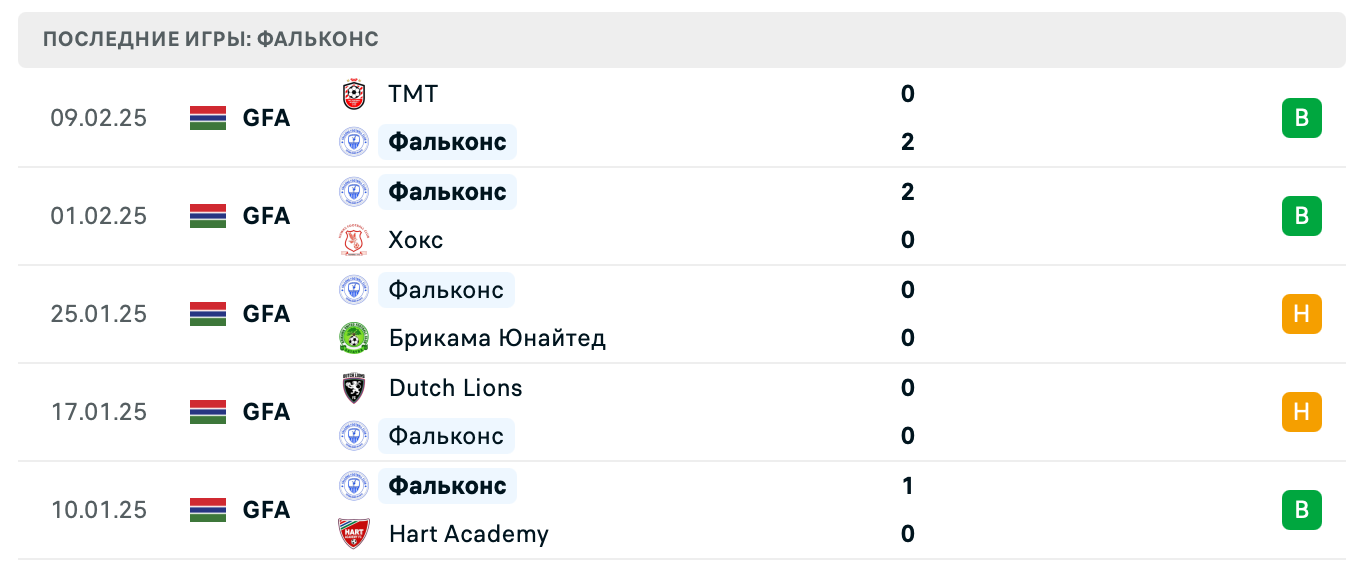
Task: Click the Hawks (Хокс) team crest
Action: [x=354, y=241]
